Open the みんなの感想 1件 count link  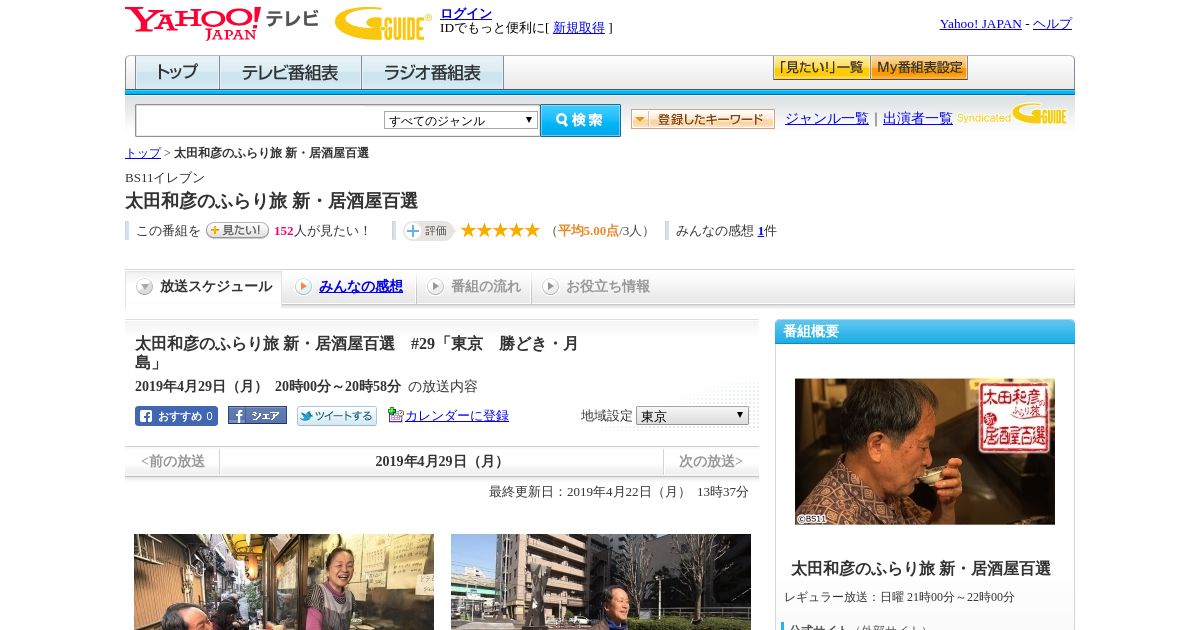(760, 231)
